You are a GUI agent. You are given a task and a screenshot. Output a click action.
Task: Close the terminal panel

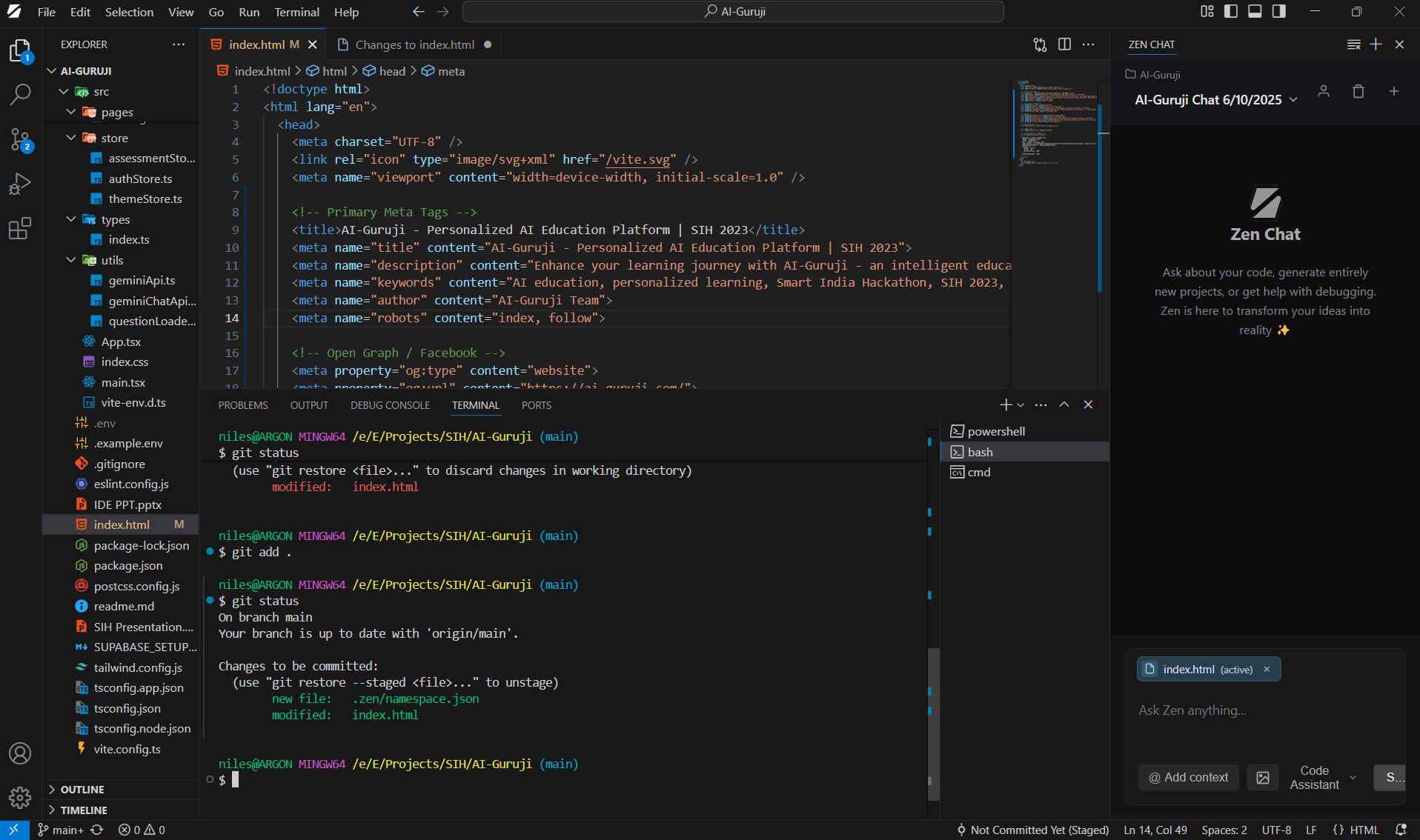[x=1088, y=404]
